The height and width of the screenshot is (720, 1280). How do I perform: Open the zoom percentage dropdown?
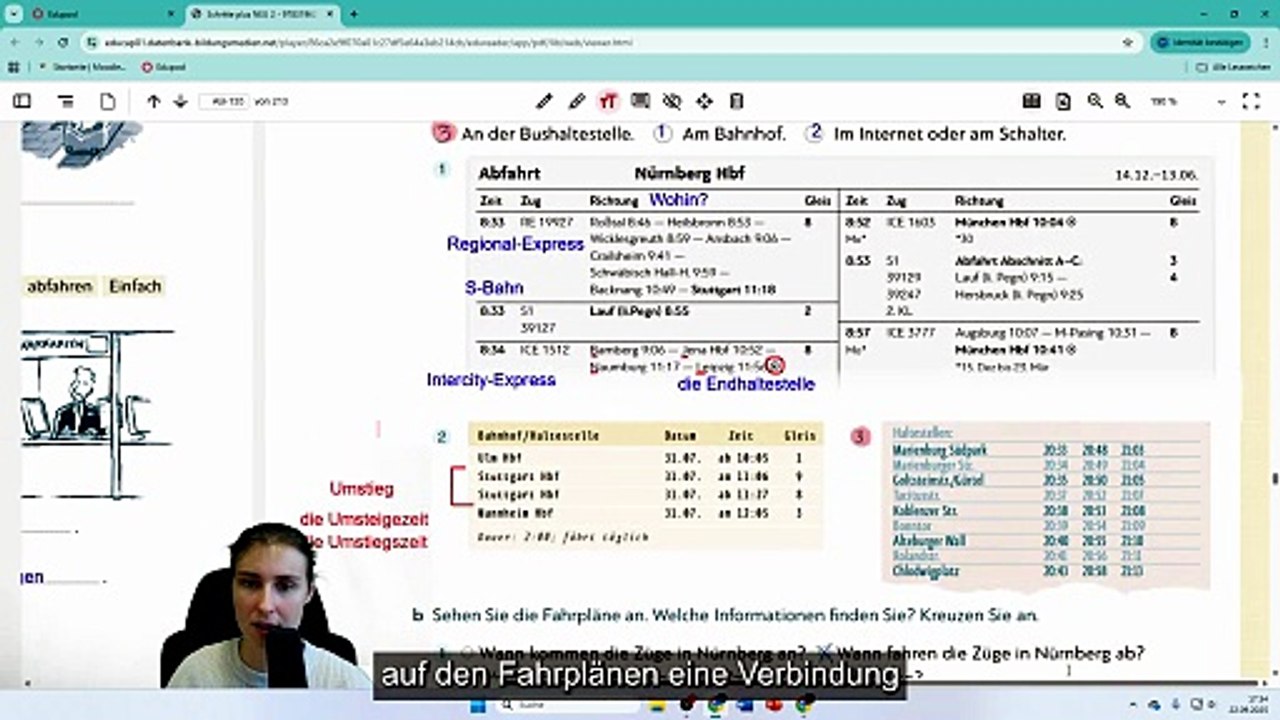(1187, 101)
